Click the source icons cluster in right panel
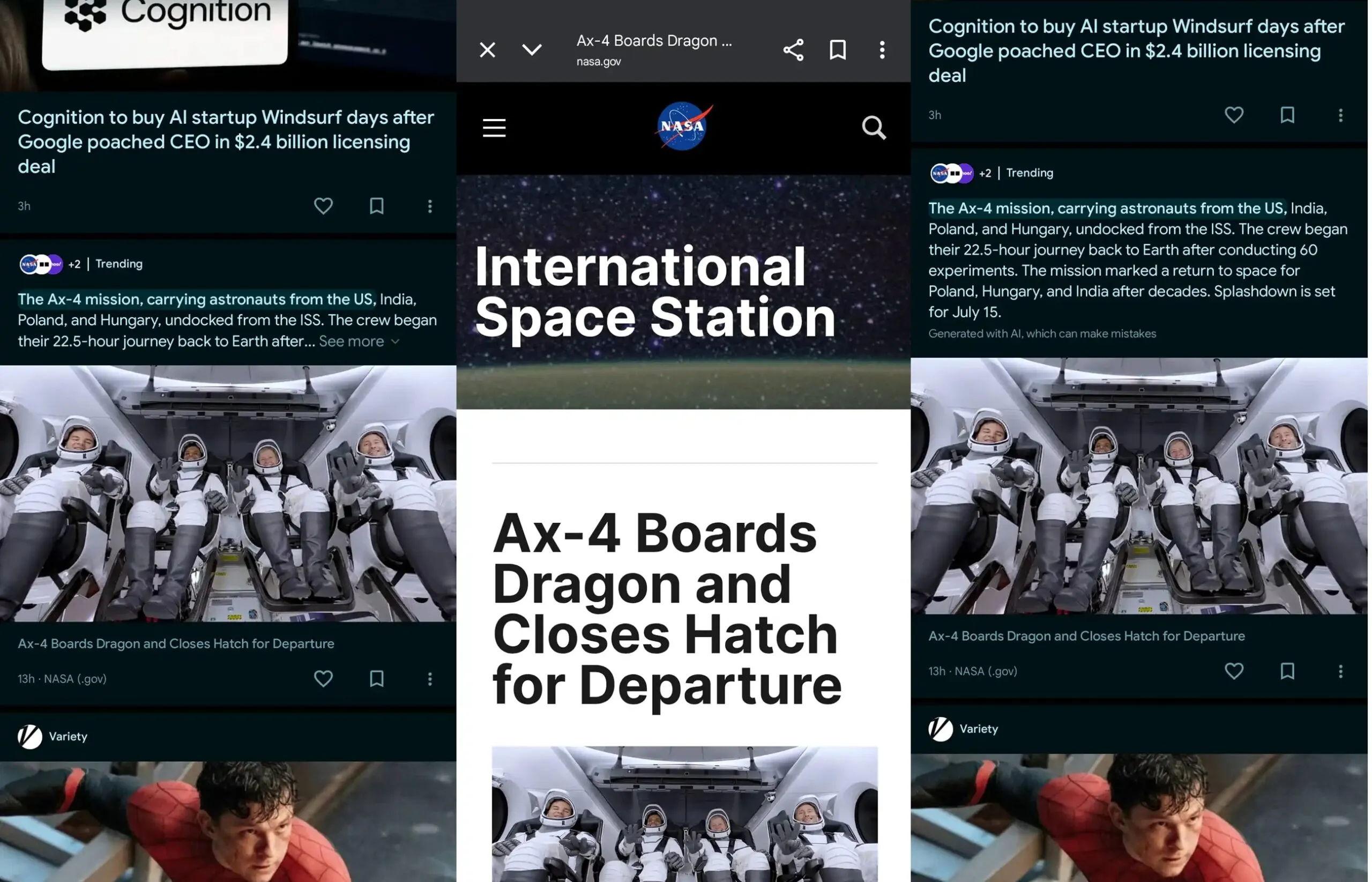This screenshot has width=1372, height=882. pos(951,173)
